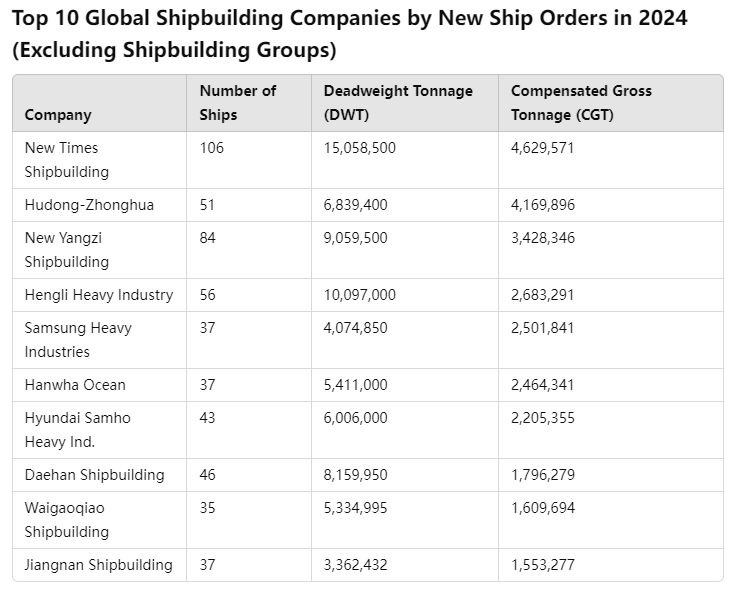
Task: Click the Deadweight Tonnage (DWT) header
Action: [x=398, y=103]
